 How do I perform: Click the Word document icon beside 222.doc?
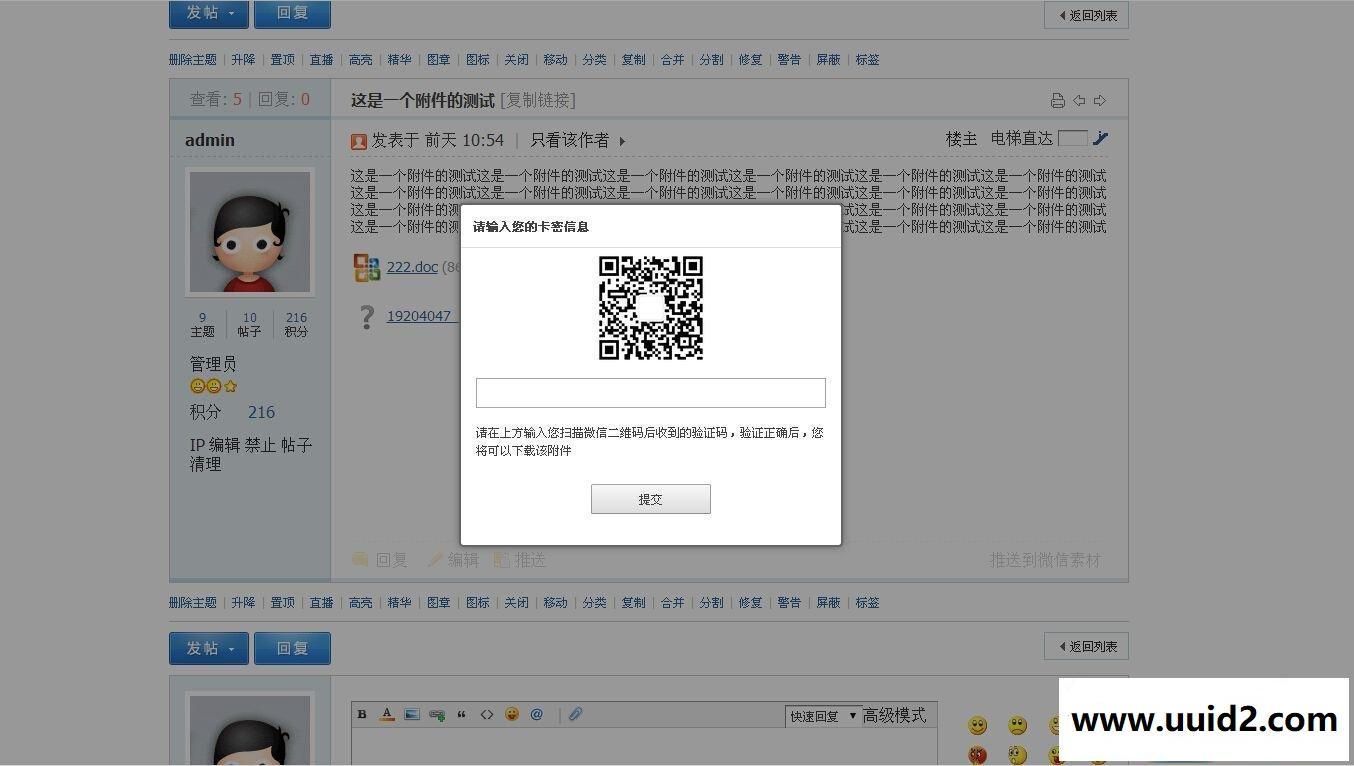(x=366, y=266)
